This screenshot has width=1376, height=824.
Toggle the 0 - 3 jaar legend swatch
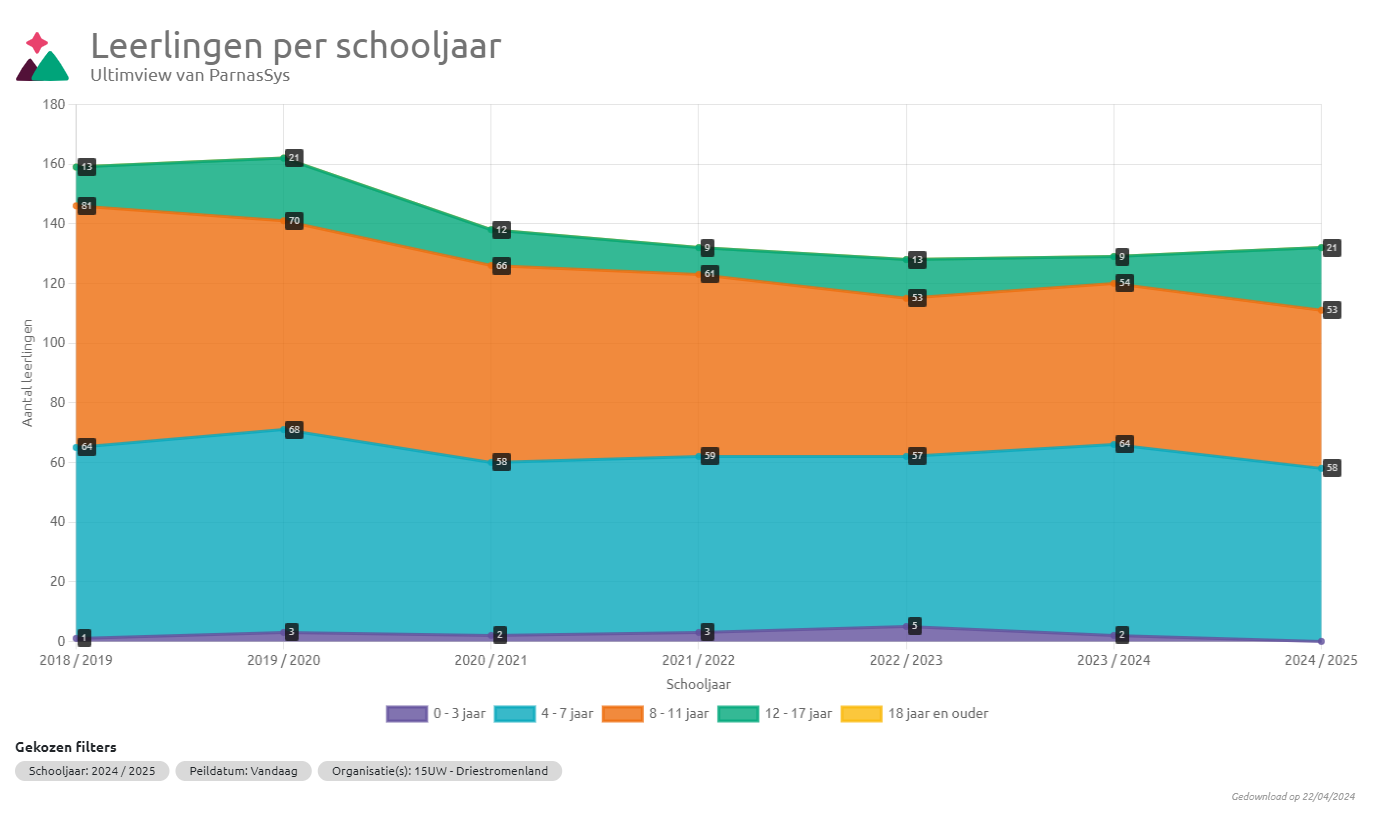coord(406,713)
